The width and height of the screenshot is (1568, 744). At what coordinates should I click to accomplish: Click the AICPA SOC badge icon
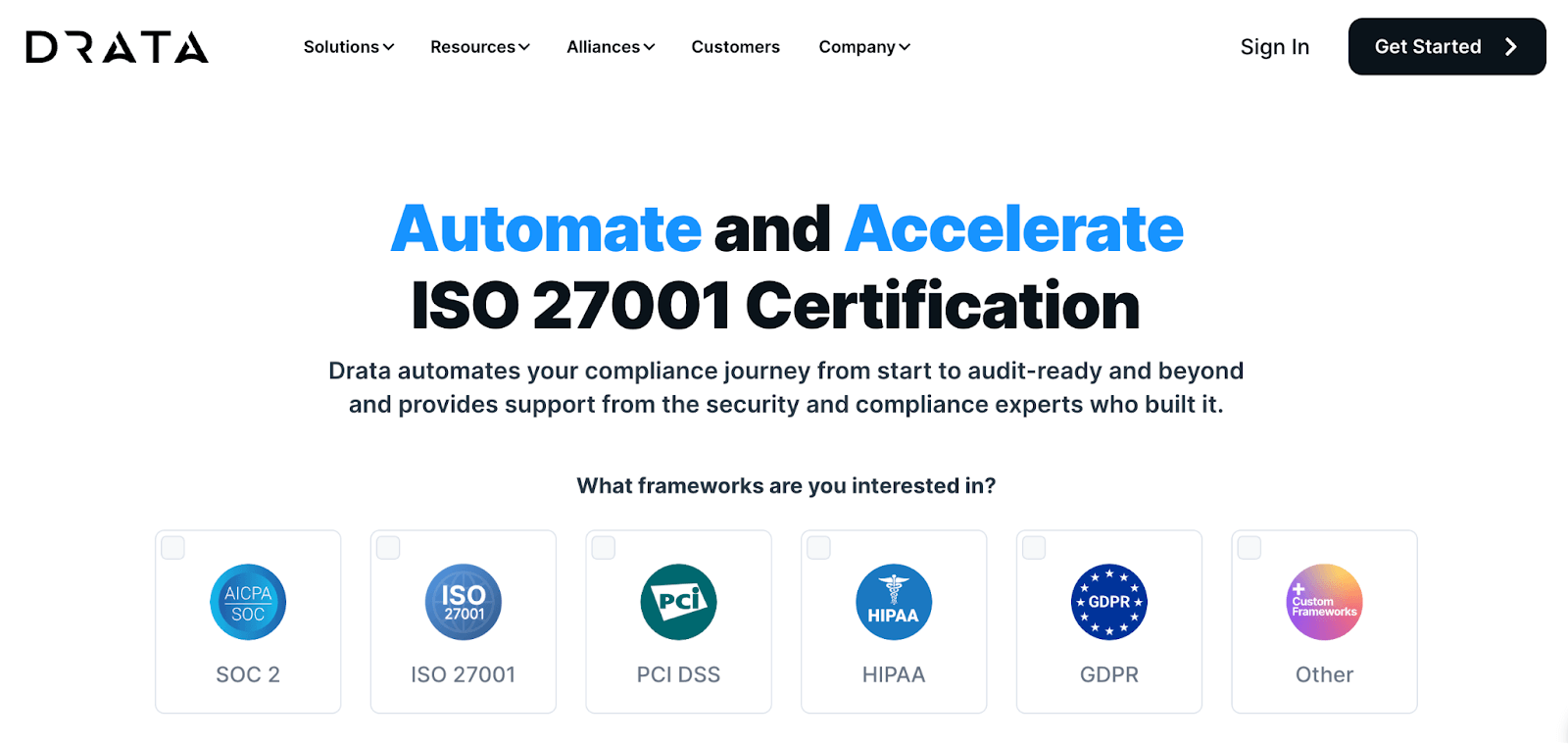point(248,602)
